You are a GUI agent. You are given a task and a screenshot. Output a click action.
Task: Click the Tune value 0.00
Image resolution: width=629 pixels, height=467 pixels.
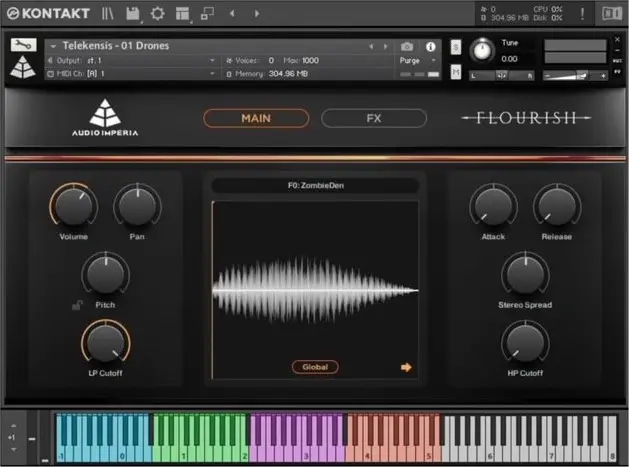coord(509,59)
